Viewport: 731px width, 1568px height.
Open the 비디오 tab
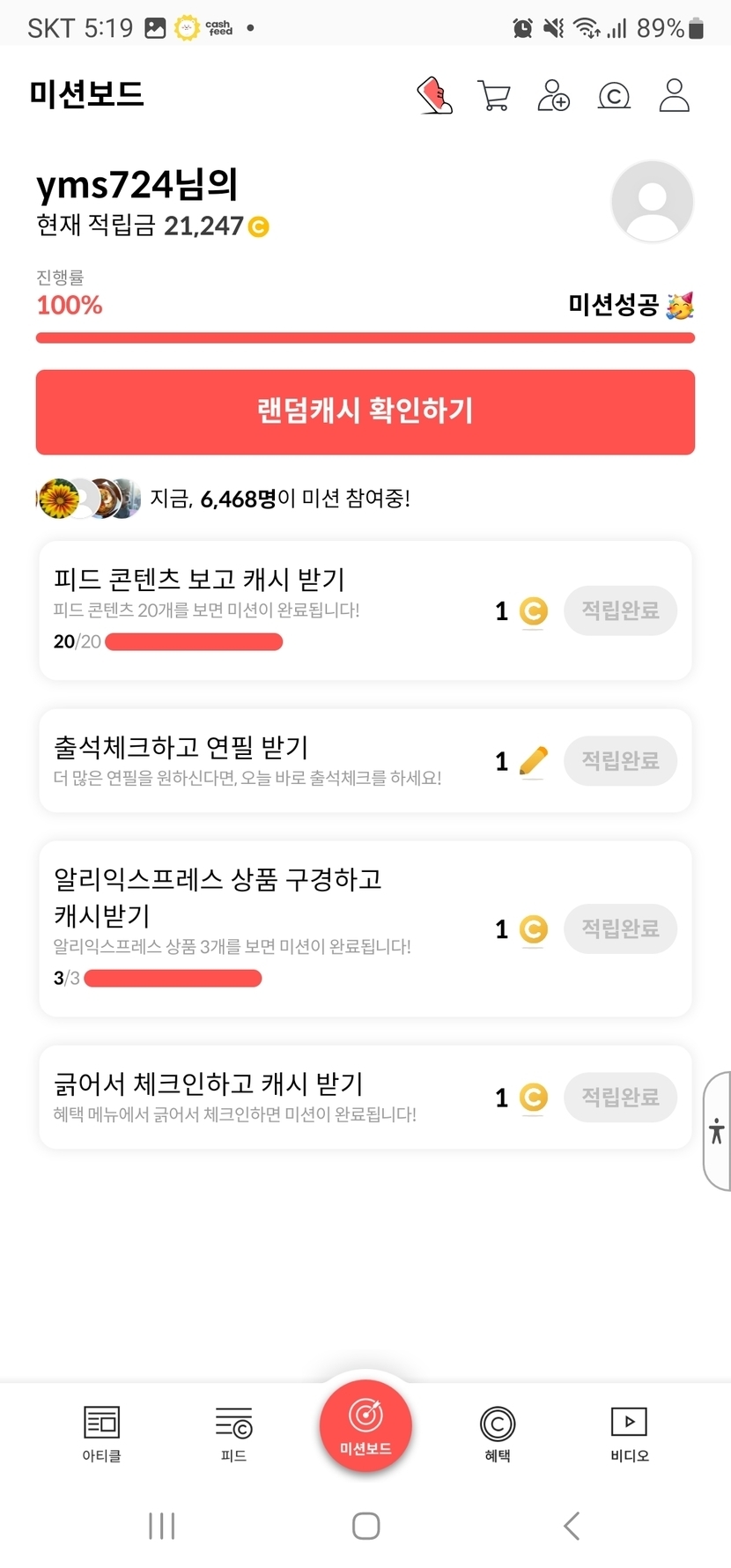click(629, 1433)
